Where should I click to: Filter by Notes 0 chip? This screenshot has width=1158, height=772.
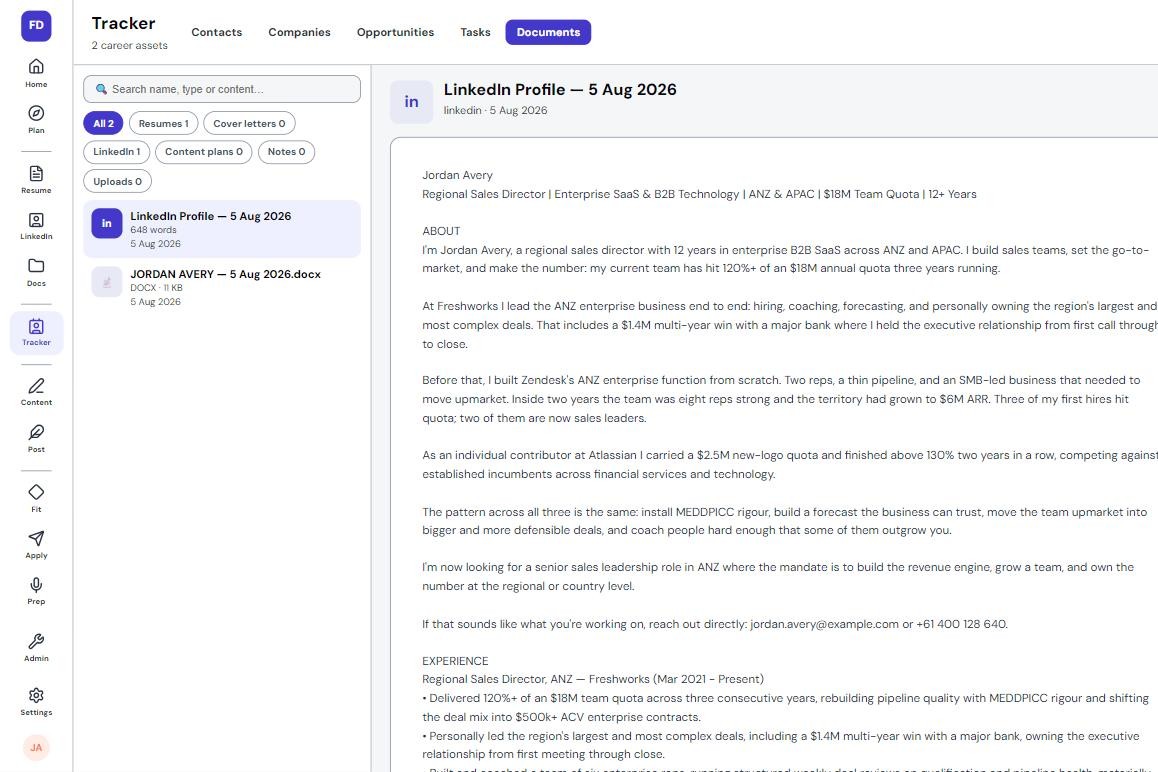(x=287, y=152)
